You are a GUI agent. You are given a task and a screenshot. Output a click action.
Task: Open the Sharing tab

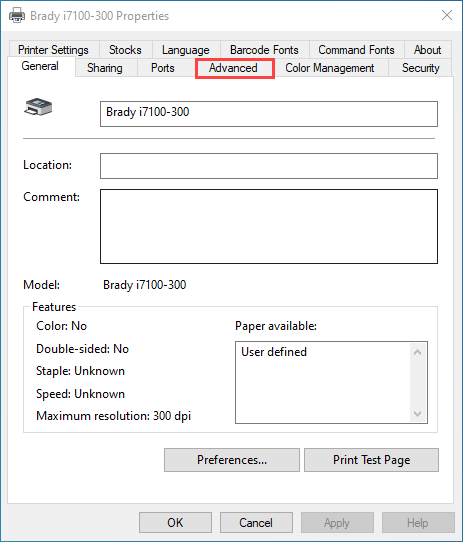tap(105, 68)
